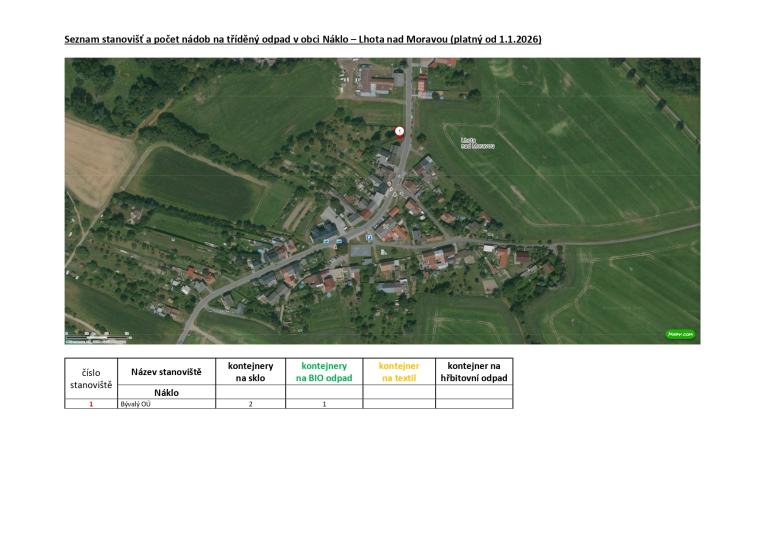The image size is (765, 540).
Task: Click the BIO container count cell showing 1
Action: pyautogui.click(x=324, y=404)
